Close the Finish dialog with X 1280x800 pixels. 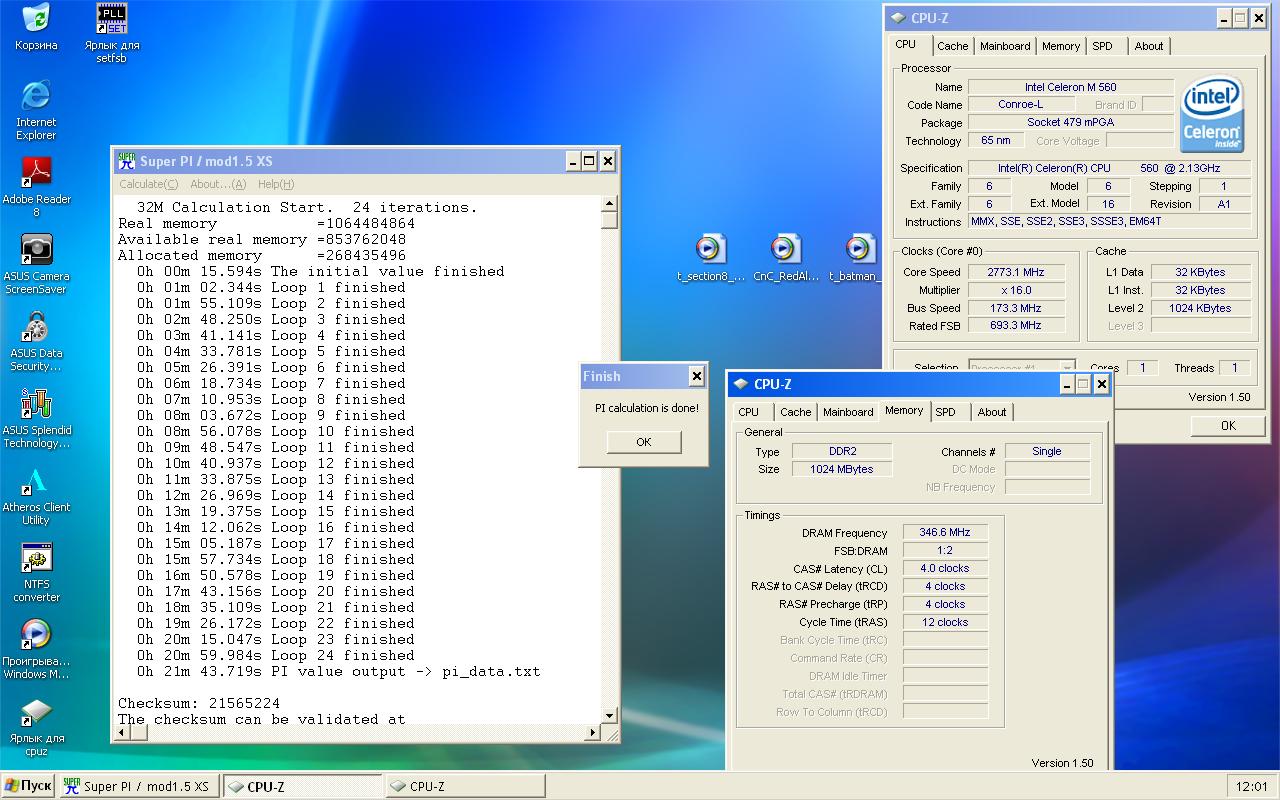click(696, 376)
